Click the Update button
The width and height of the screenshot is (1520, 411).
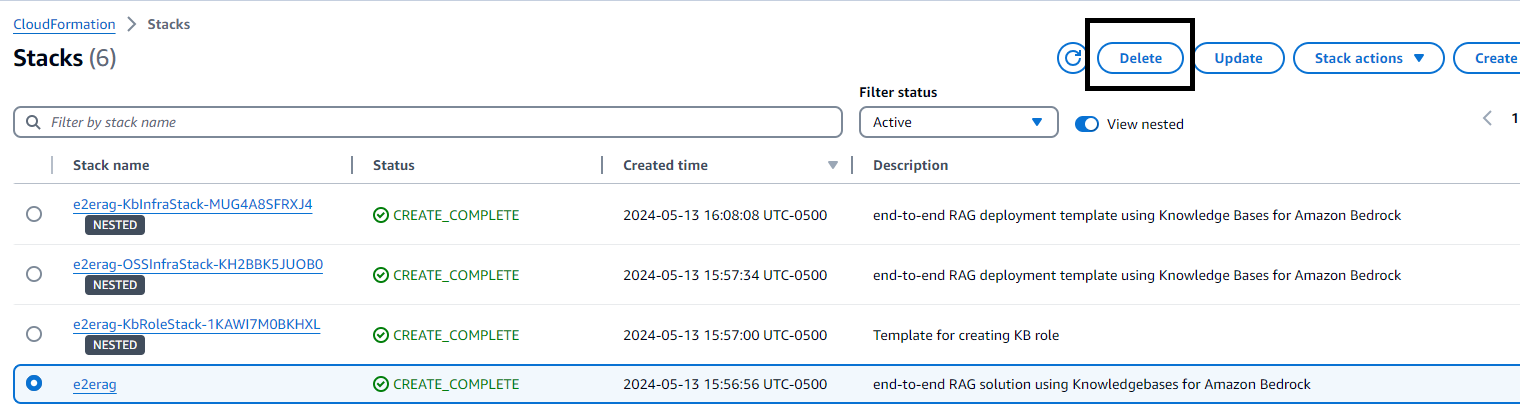pyautogui.click(x=1238, y=58)
